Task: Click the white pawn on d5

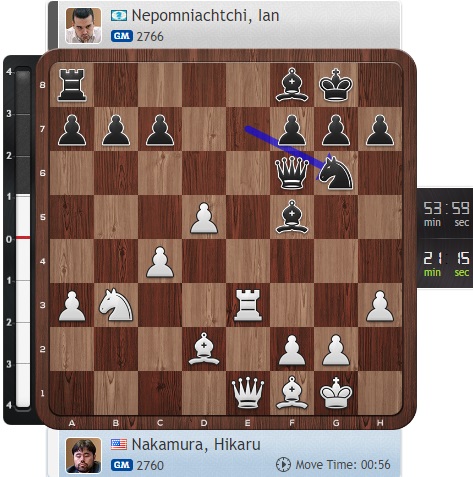Action: [x=204, y=218]
